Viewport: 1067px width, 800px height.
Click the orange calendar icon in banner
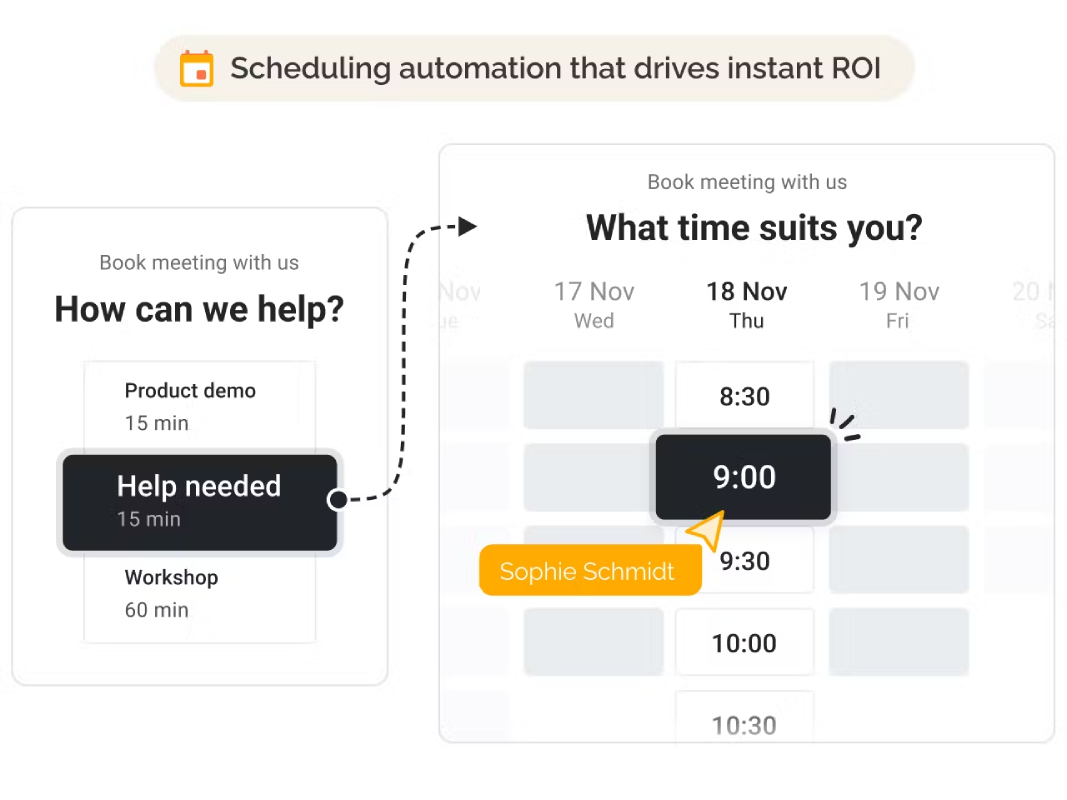(197, 69)
